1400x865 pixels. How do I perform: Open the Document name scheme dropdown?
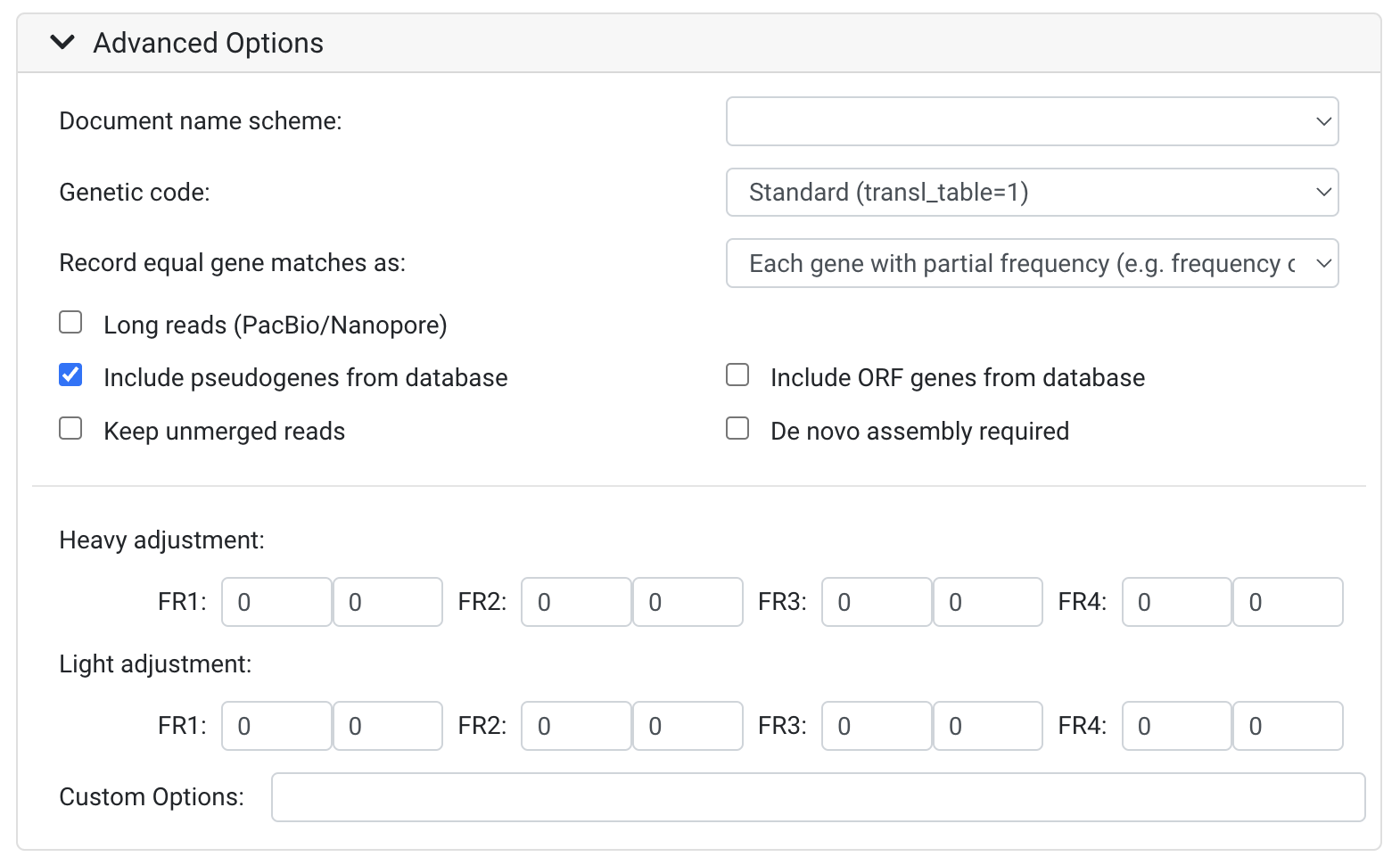click(1032, 121)
